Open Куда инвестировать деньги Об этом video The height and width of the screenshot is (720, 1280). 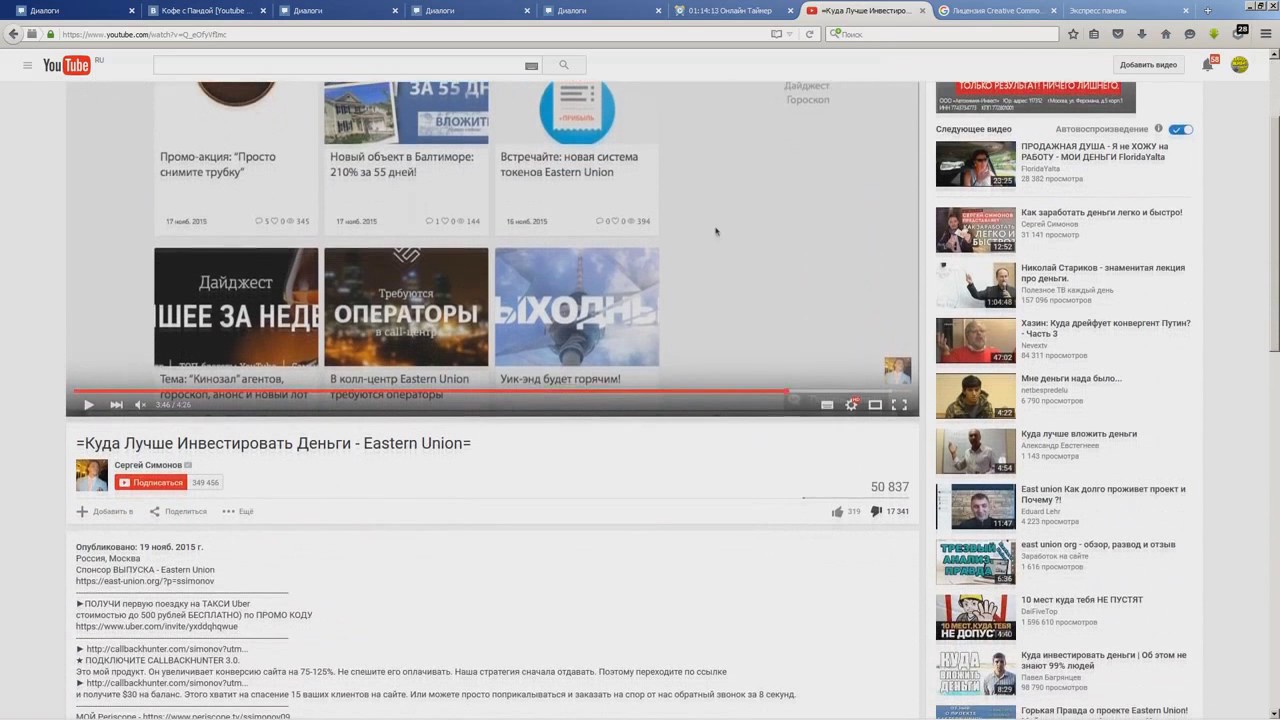[x=1103, y=660]
